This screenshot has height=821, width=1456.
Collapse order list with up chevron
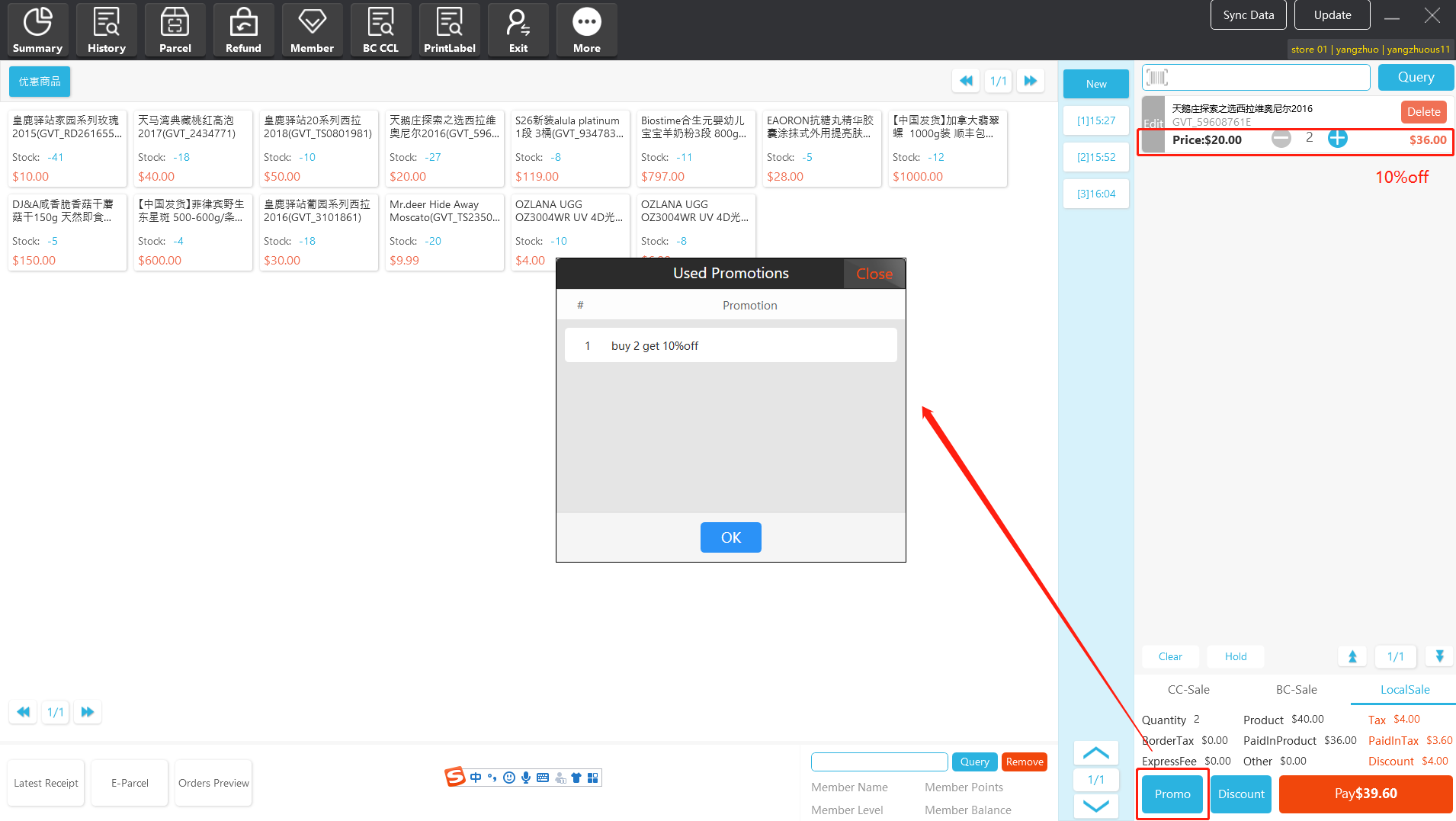pyautogui.click(x=1095, y=753)
